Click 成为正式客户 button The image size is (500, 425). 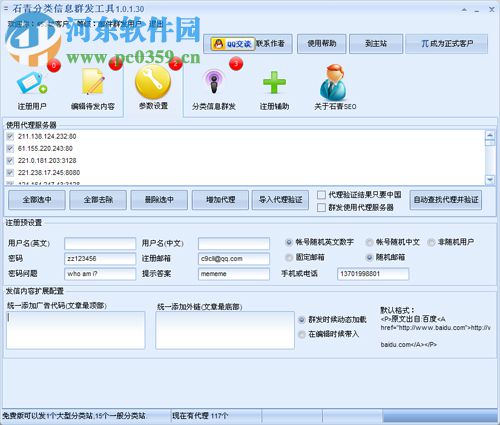point(447,44)
